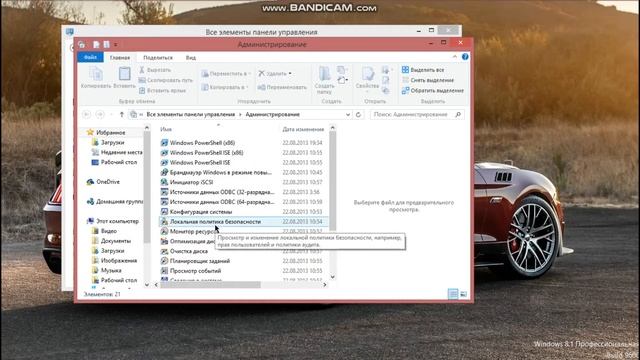Switch to the Главная ribbon tab
Screen dimensions: 640x360
click(120, 58)
